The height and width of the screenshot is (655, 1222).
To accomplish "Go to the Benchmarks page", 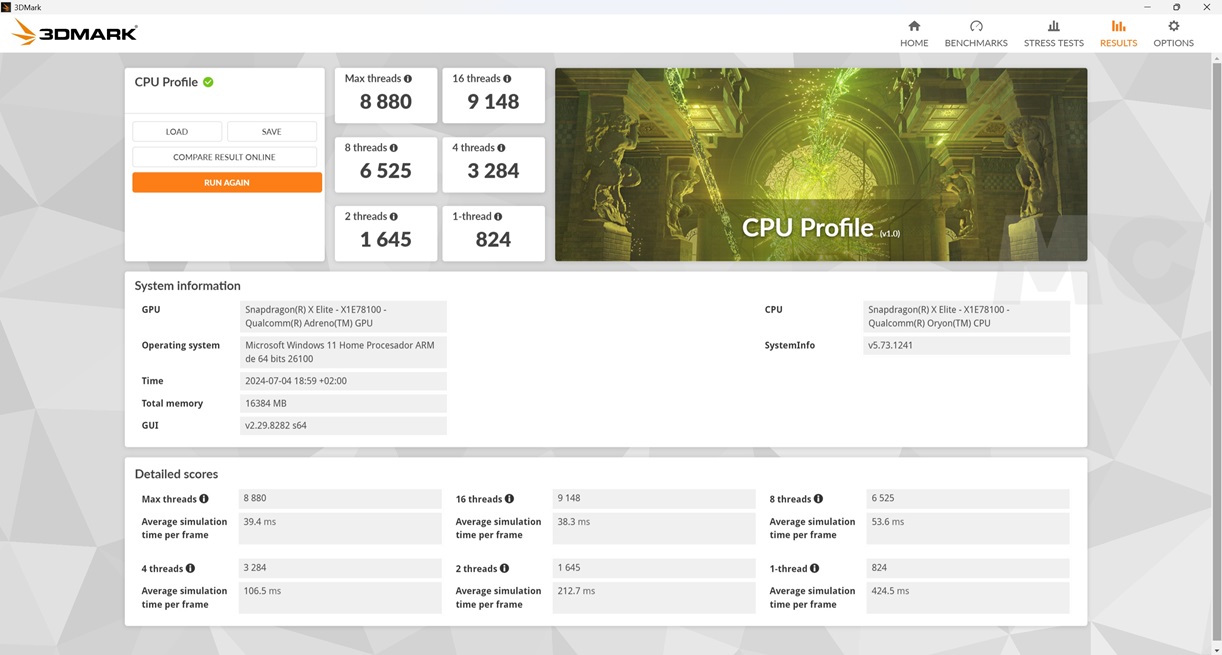I will point(975,33).
